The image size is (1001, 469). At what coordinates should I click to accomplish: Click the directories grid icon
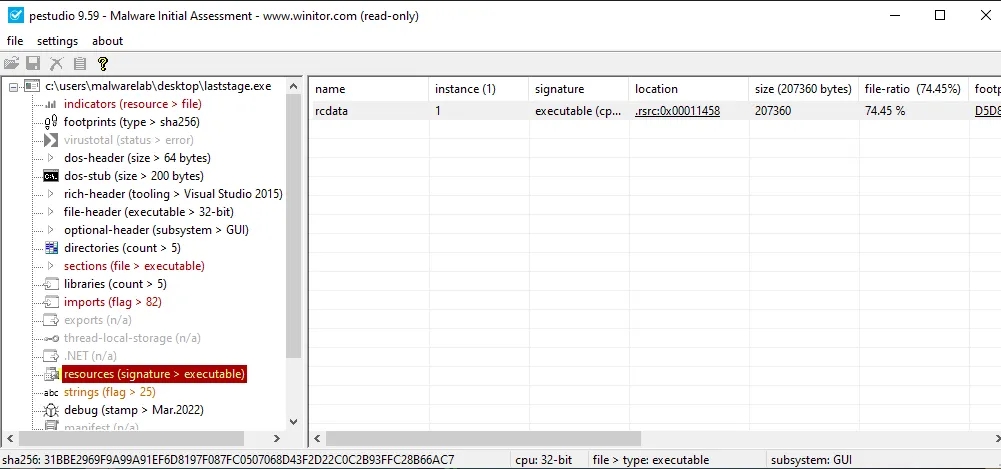tap(51, 248)
